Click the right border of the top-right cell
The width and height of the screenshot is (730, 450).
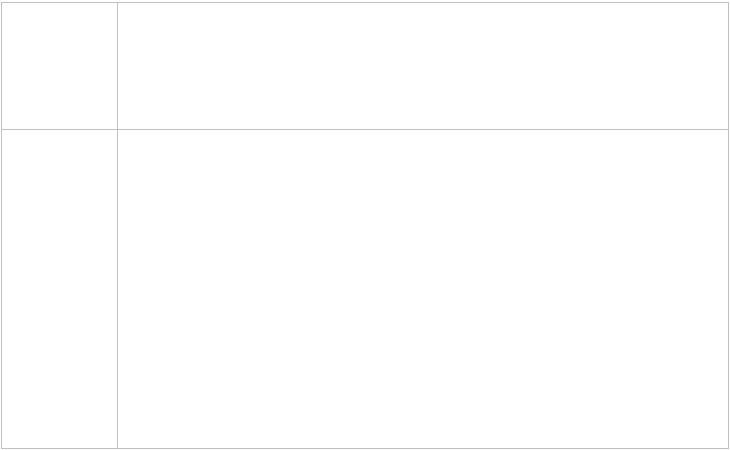click(729, 66)
